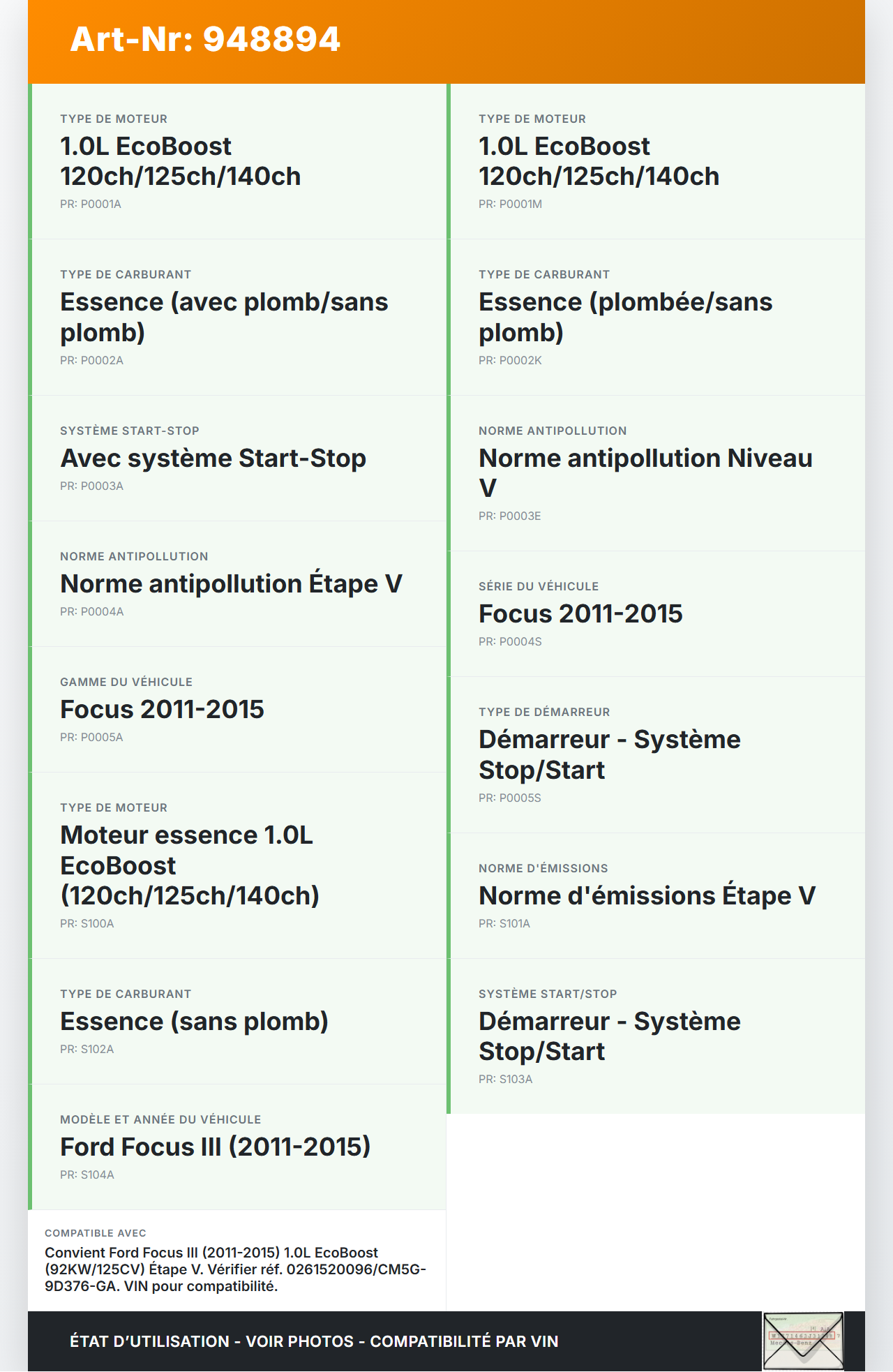
Task: Click the Gamme du véhicule label
Action: click(126, 683)
